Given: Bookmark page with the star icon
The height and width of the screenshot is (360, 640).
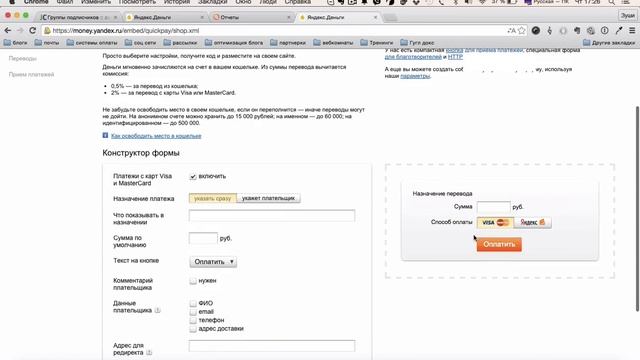Looking at the screenshot, I should click(521, 31).
